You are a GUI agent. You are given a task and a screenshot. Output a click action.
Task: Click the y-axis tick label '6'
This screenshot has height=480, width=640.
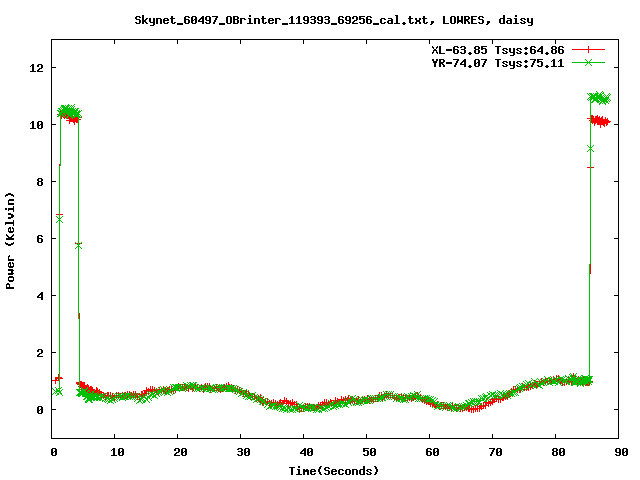(x=40, y=239)
